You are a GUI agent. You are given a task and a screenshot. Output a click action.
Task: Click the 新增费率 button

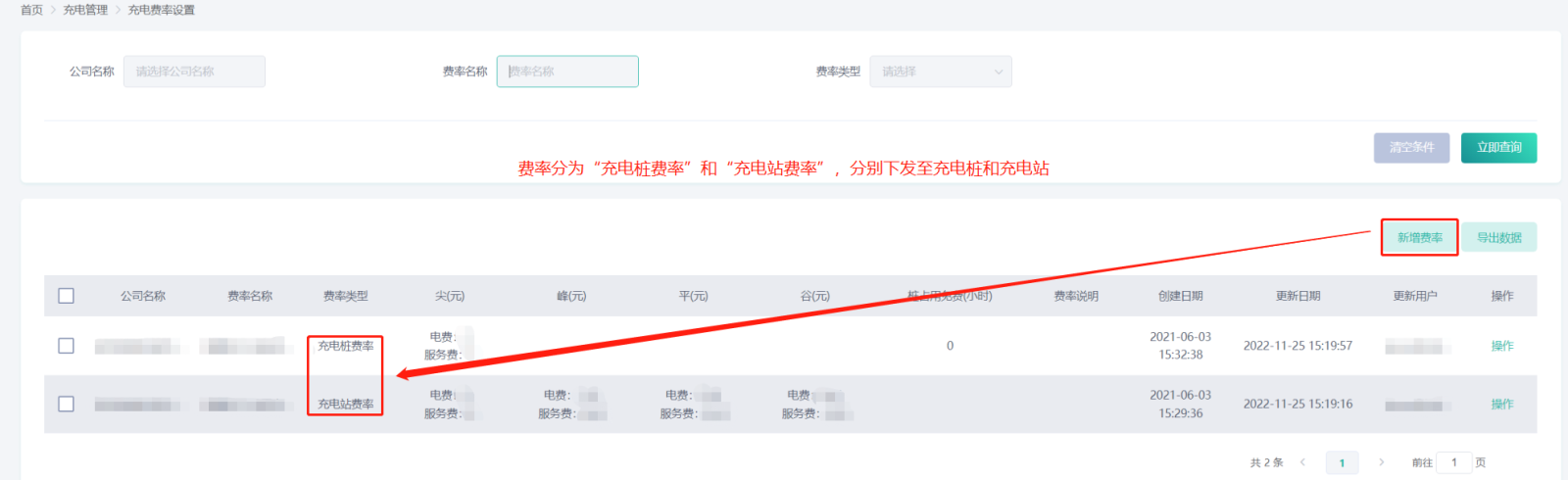point(1419,238)
